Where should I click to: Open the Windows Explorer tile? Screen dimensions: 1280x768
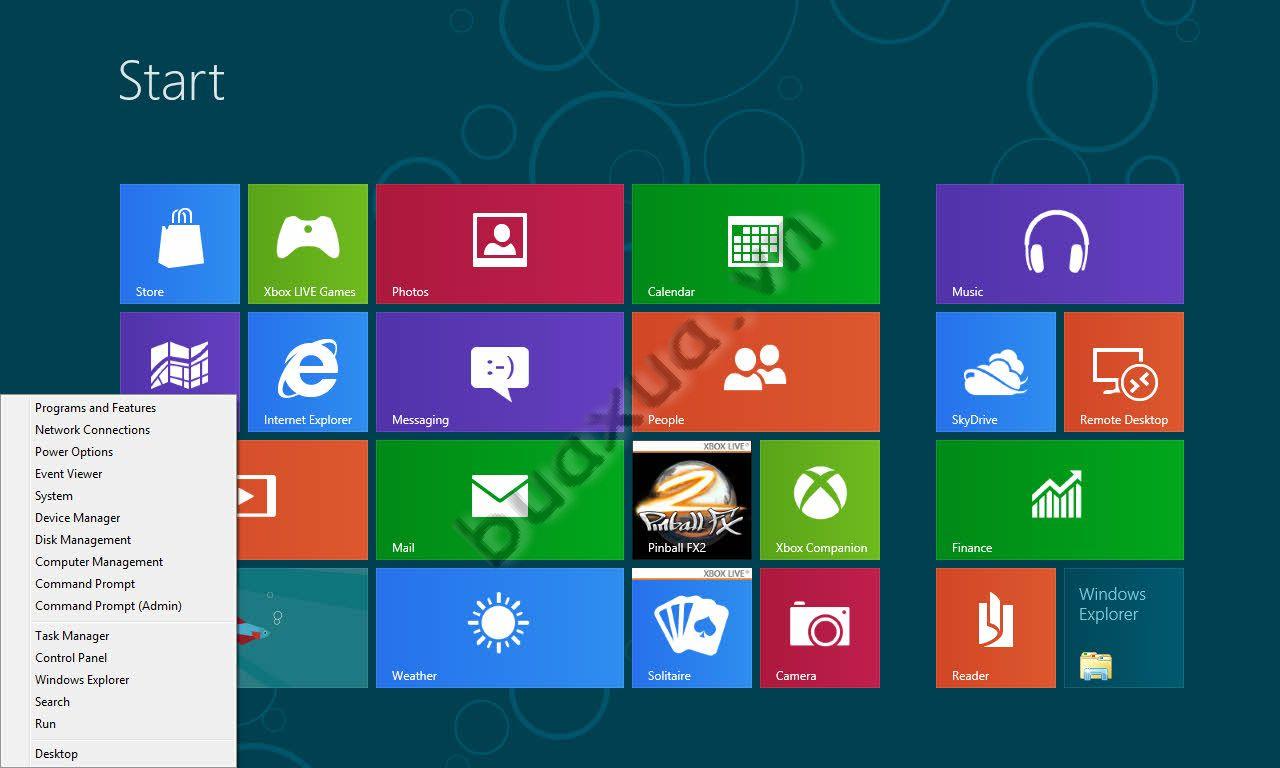[x=1124, y=628]
